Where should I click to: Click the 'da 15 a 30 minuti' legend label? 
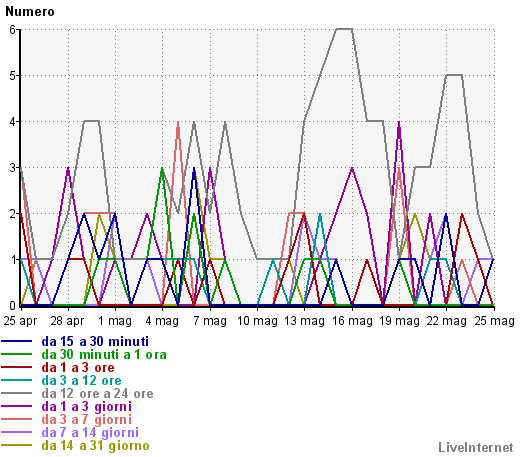[95, 341]
